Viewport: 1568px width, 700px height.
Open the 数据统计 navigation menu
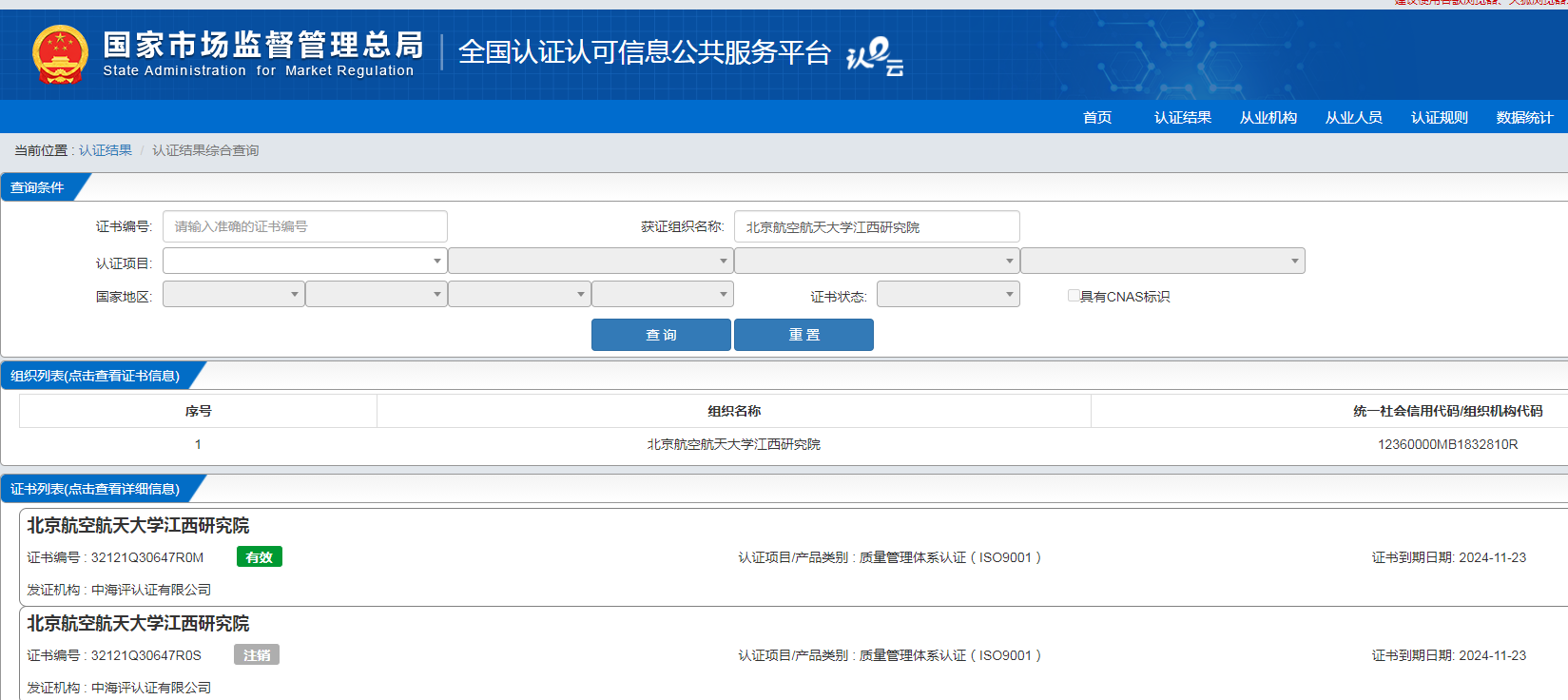(1524, 117)
